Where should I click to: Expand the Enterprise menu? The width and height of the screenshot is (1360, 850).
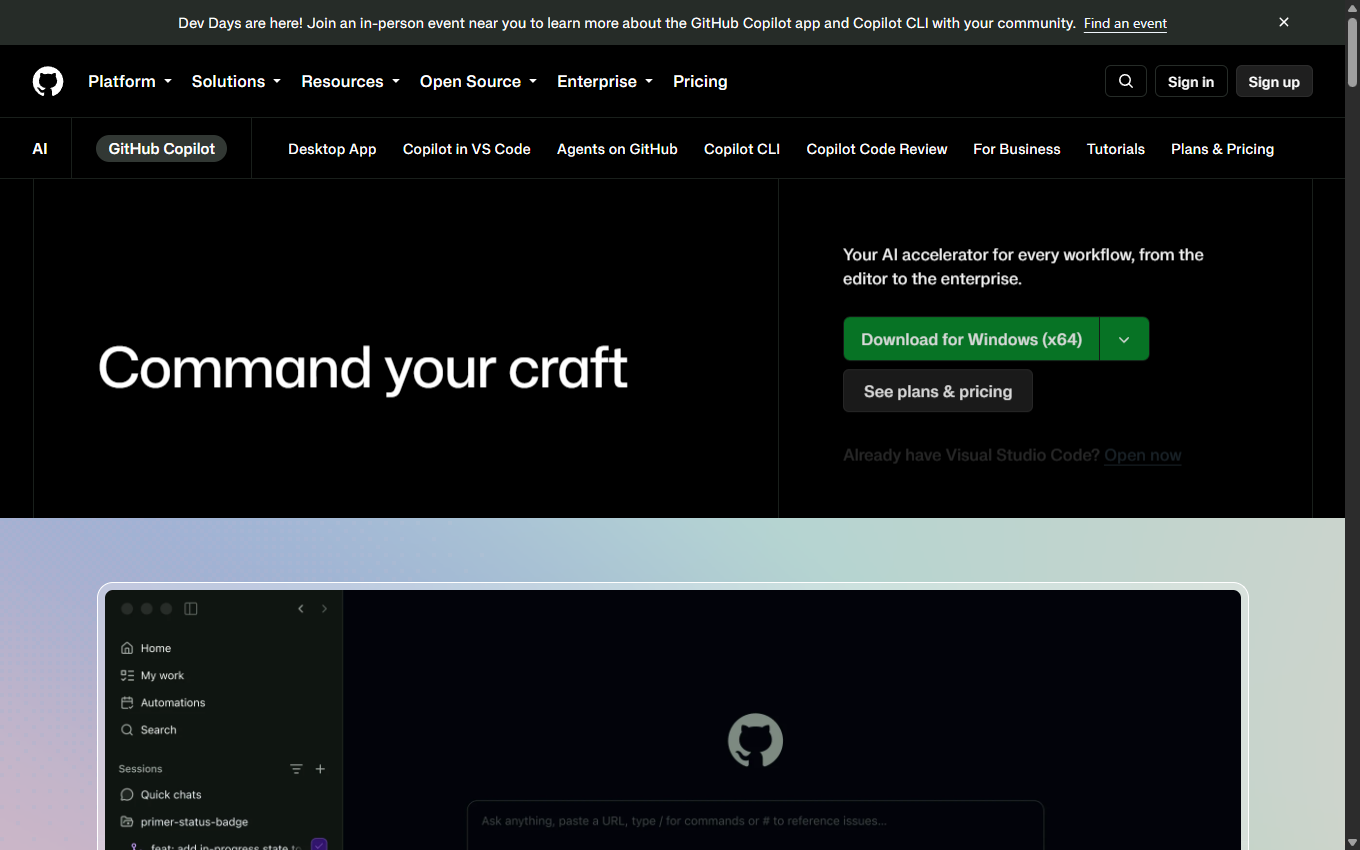click(x=605, y=81)
